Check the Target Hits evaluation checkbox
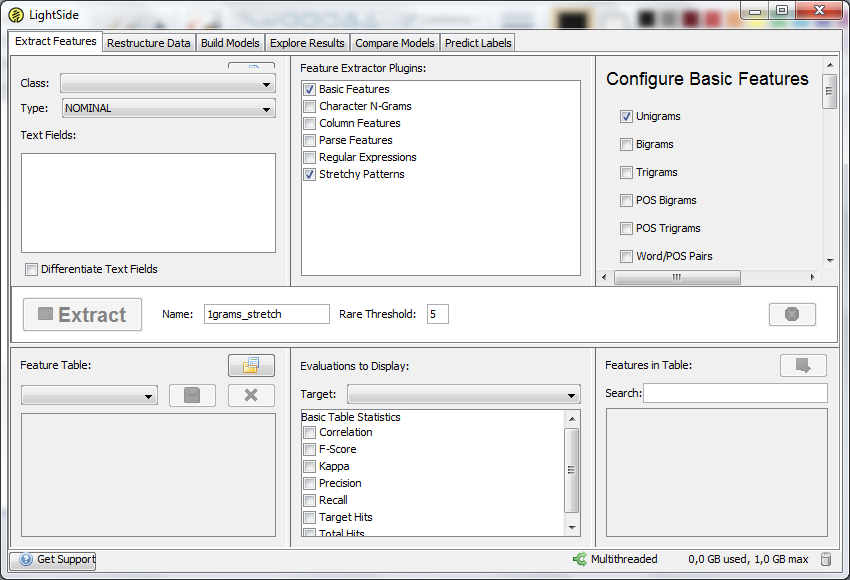850x580 pixels. 310,517
